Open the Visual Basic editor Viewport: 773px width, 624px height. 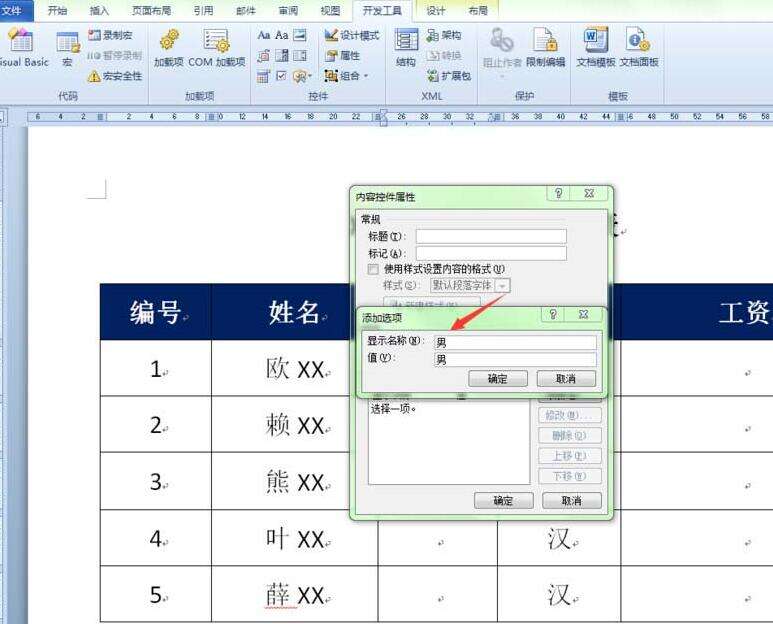click(x=22, y=47)
